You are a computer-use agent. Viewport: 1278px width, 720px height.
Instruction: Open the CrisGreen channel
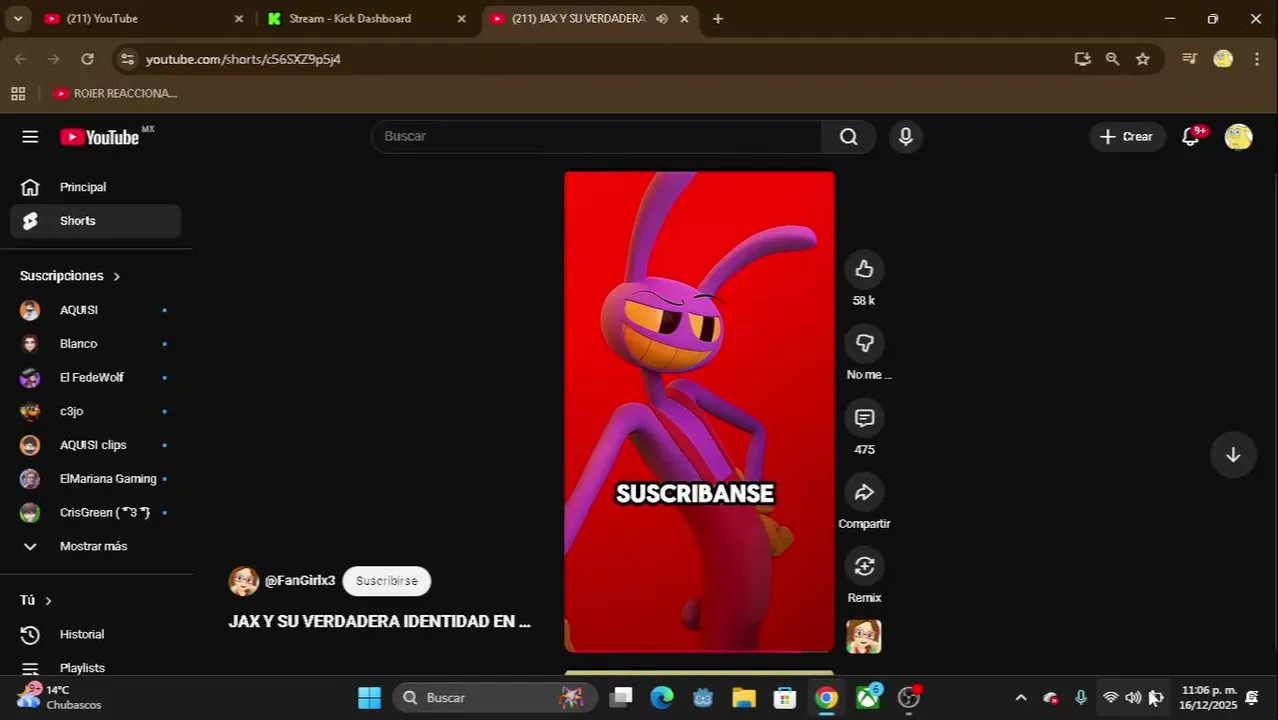pos(96,512)
